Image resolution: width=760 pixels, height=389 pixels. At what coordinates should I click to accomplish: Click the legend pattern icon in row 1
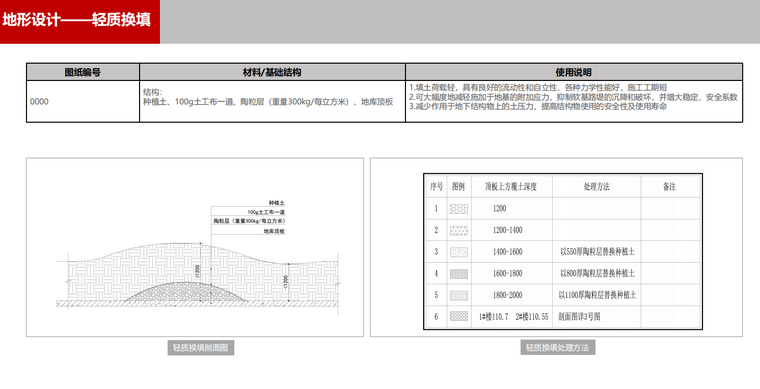[x=459, y=209]
